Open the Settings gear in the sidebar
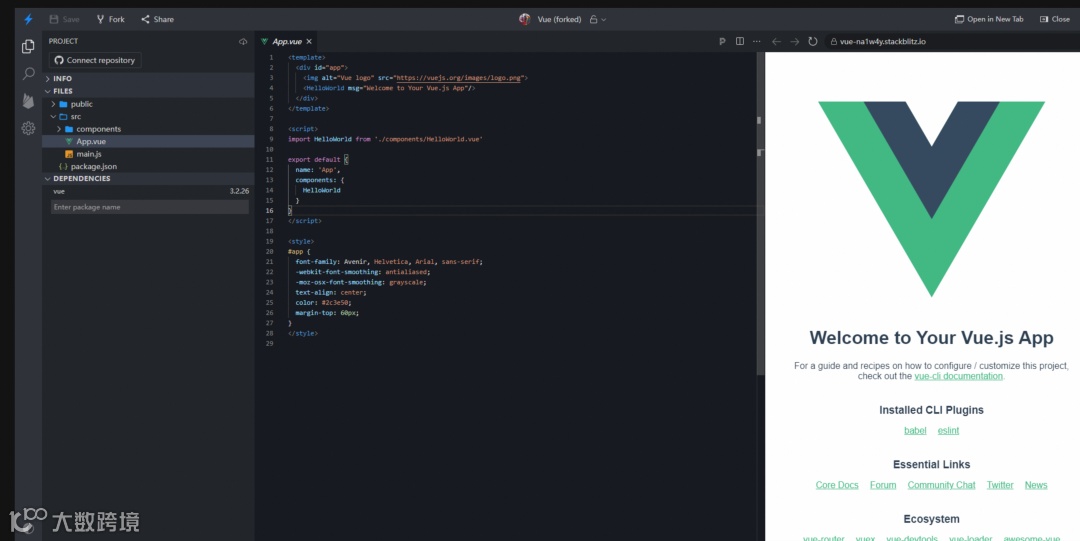1080x541 pixels. pos(28,128)
